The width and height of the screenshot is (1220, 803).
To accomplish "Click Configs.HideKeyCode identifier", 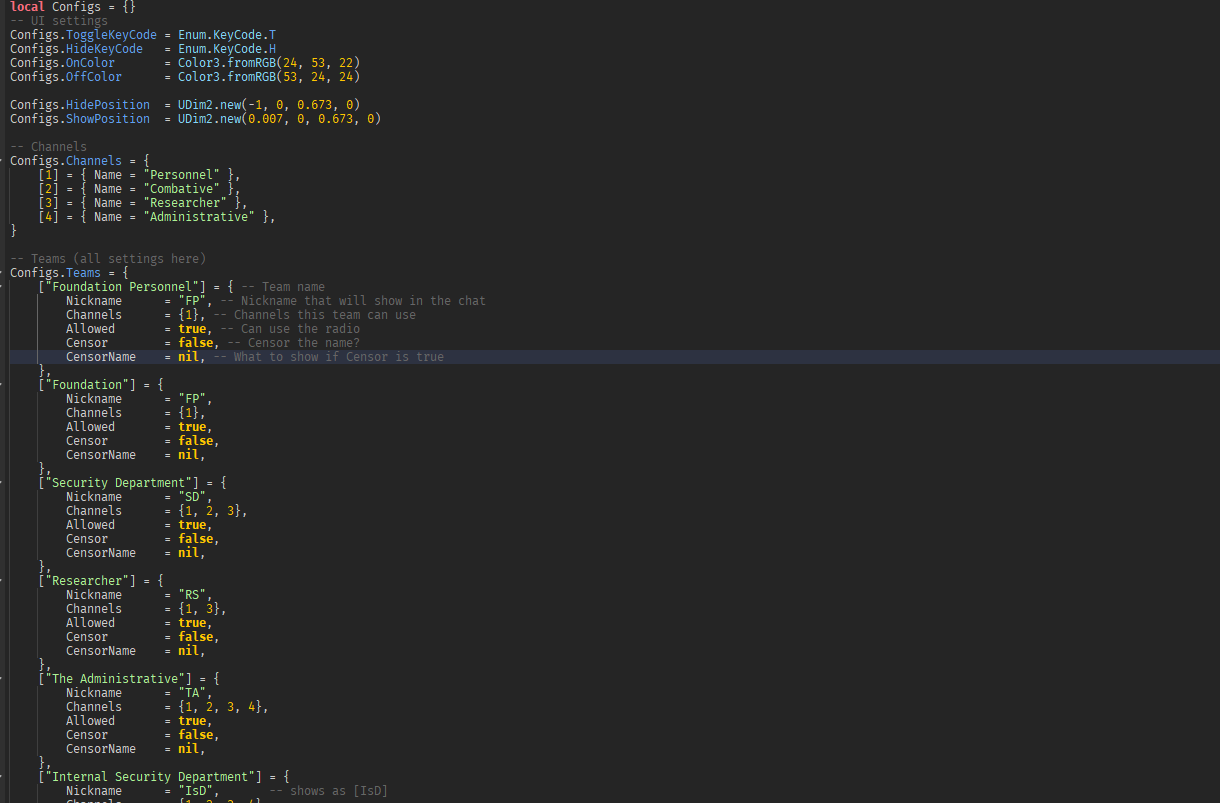I will (77, 49).
